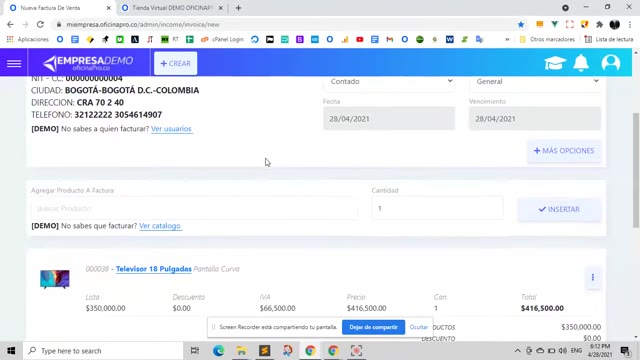Click the Televisor product thumbnail
The image size is (640, 360).
[55, 279]
